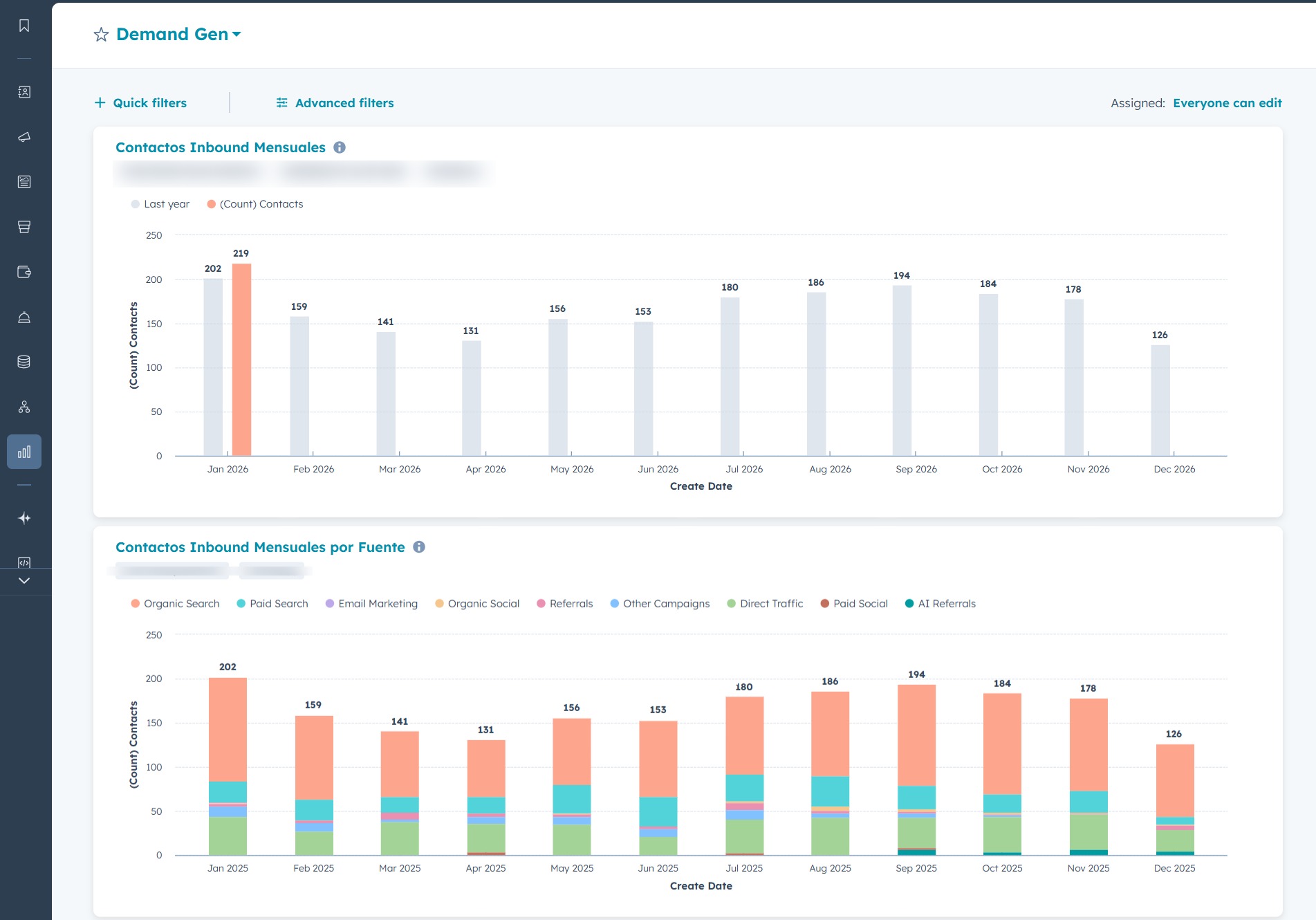This screenshot has width=1316, height=920.
Task: Toggle the Last year legend series
Action: (x=160, y=204)
